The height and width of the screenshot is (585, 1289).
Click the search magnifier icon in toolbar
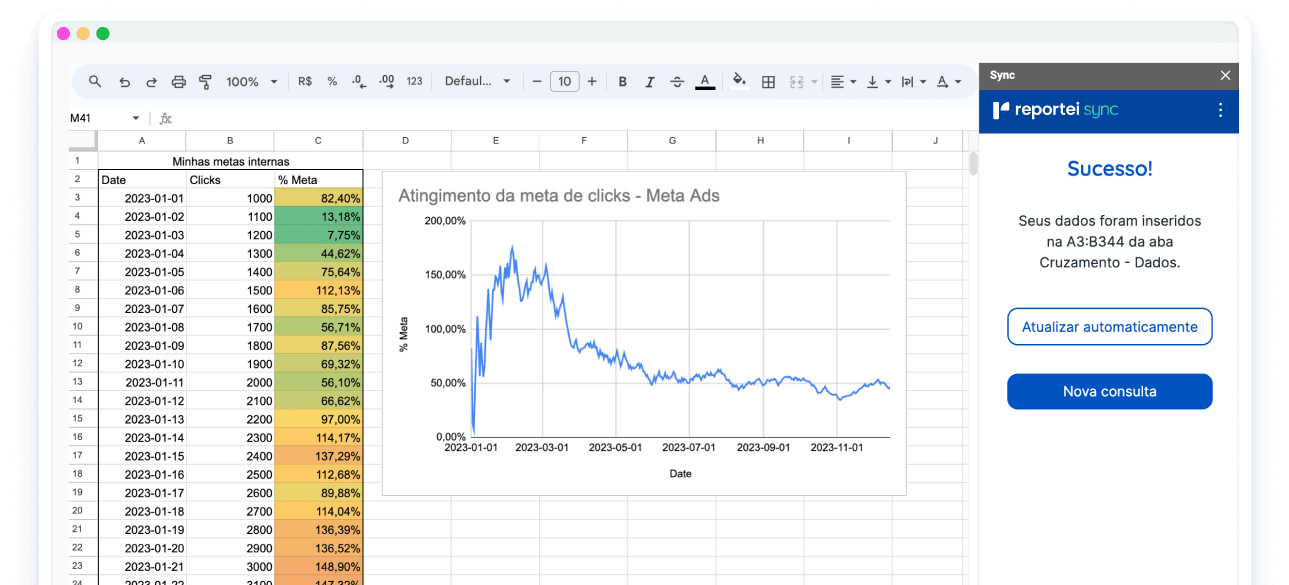(x=95, y=82)
